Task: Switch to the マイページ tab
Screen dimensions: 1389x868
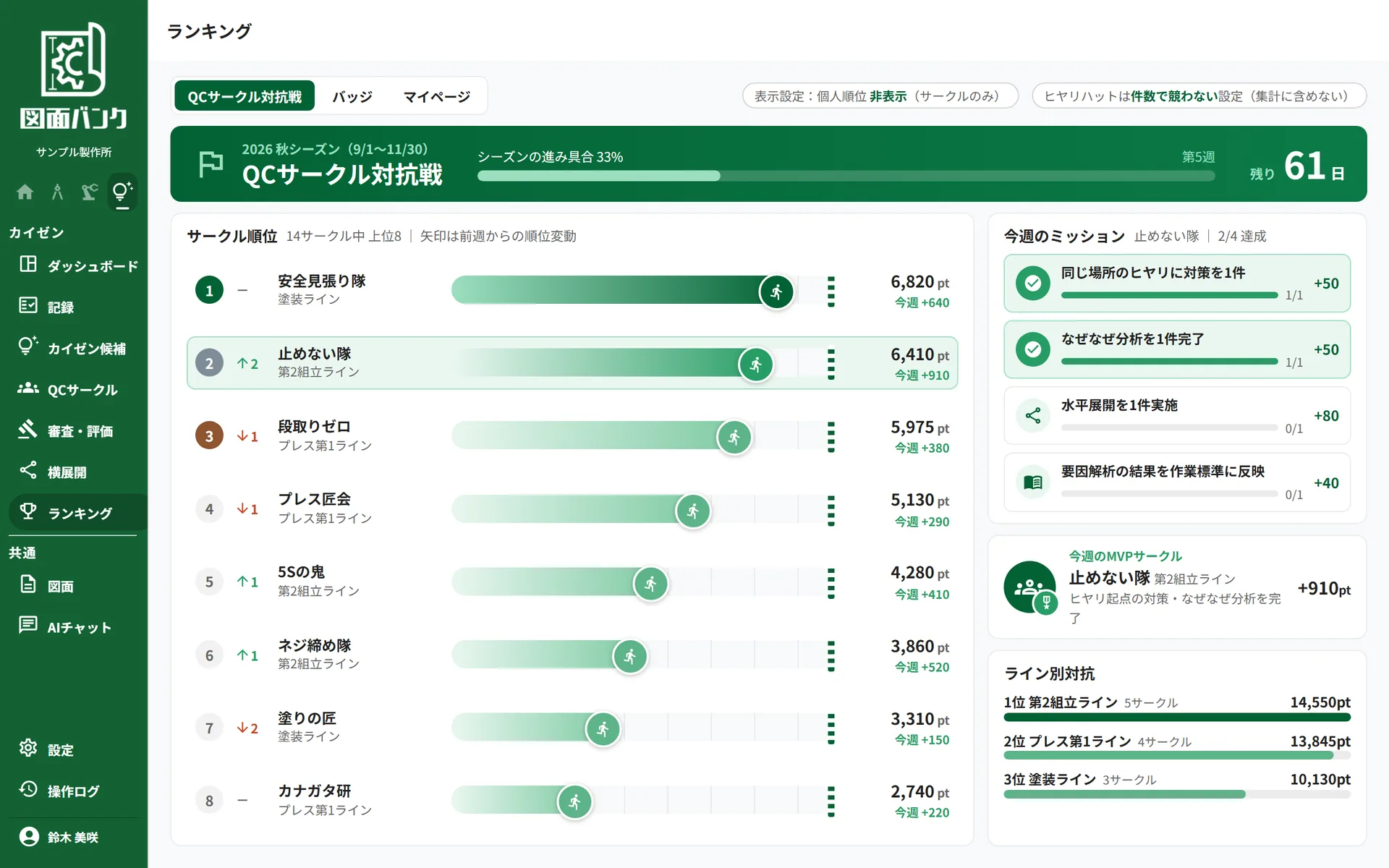Action: click(436, 96)
